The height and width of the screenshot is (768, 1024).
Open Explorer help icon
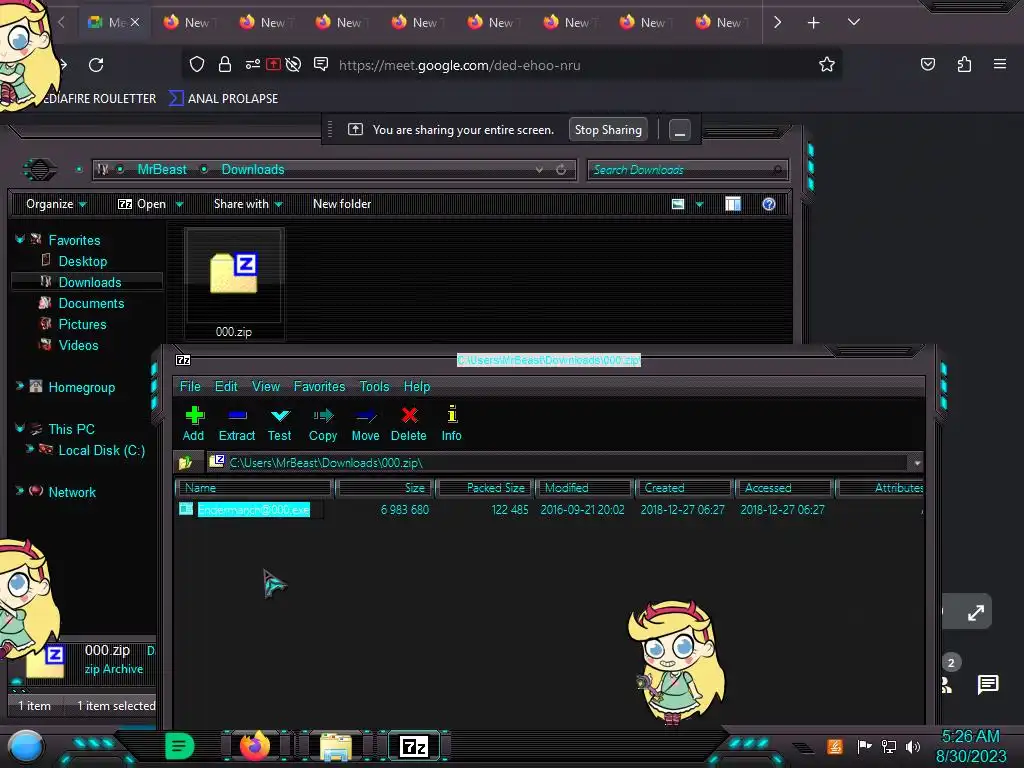769,204
